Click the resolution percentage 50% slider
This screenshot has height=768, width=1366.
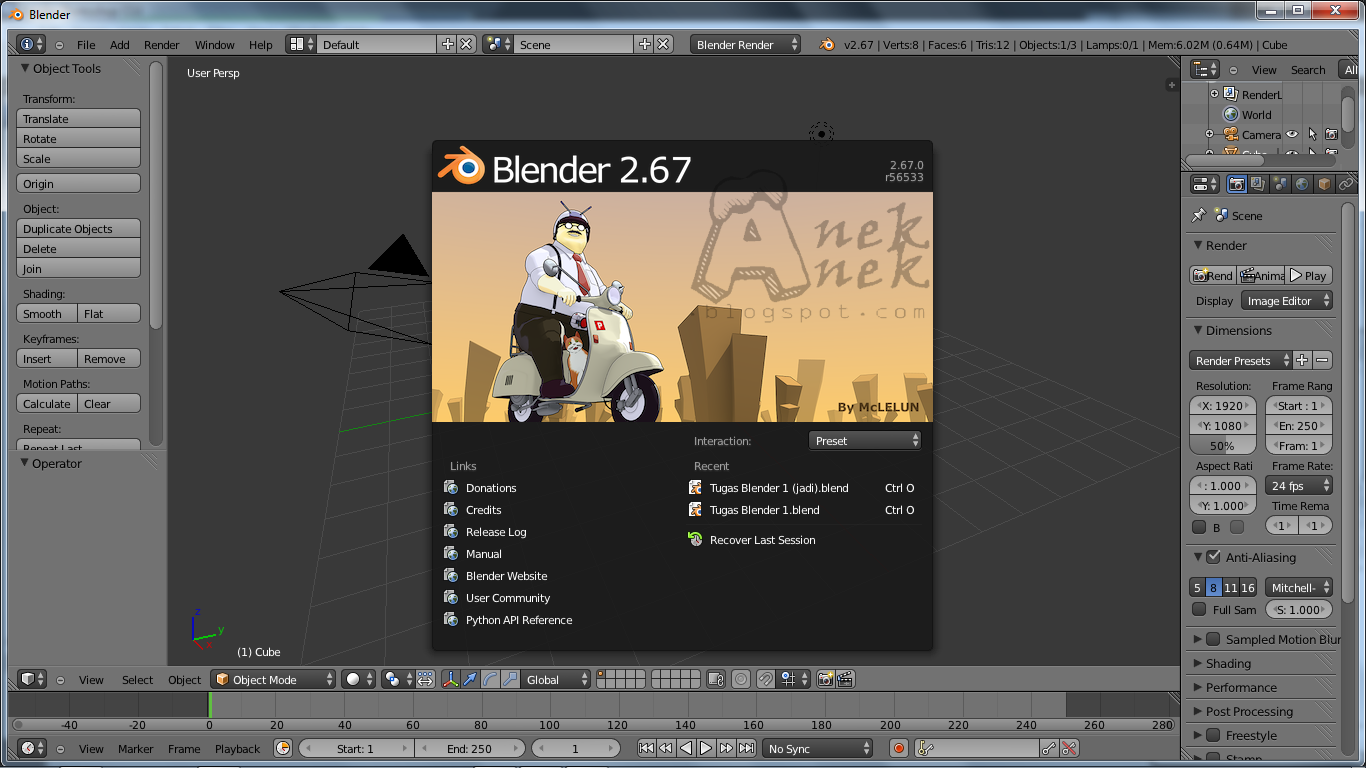[1223, 445]
